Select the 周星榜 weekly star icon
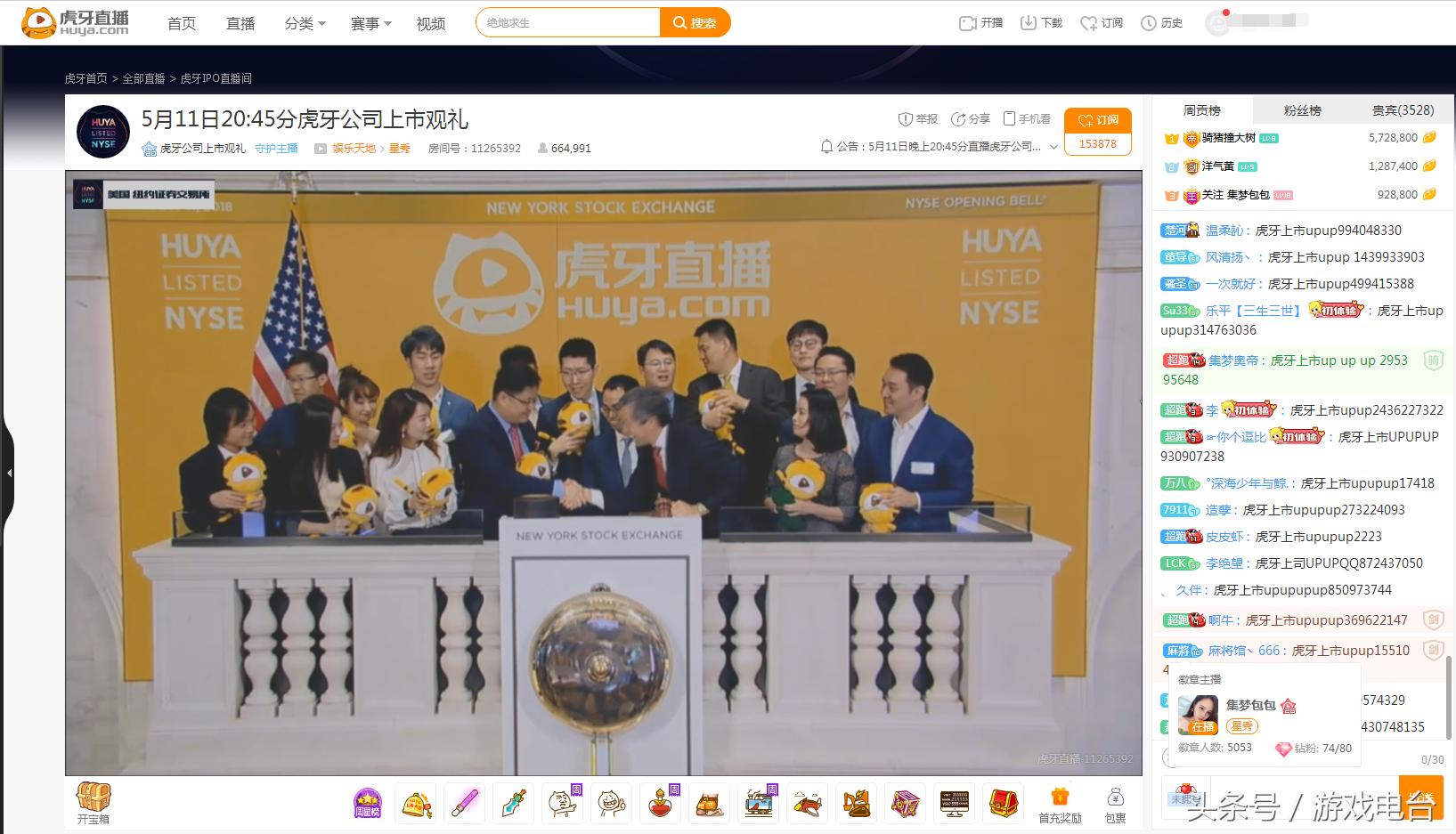Screen dimensions: 1456x834 (x=367, y=801)
